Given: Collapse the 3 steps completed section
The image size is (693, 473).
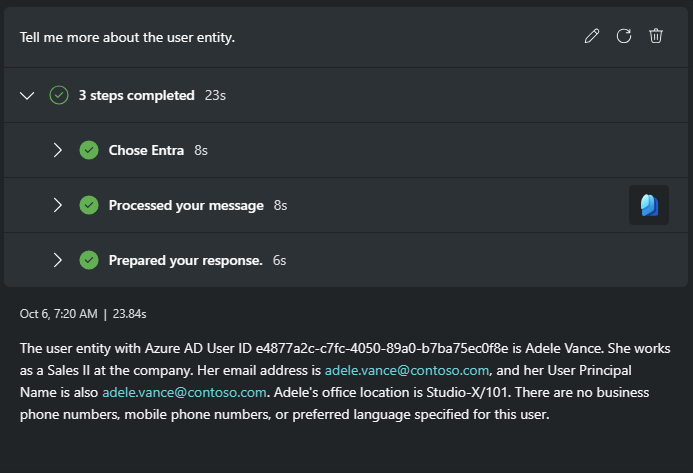Looking at the screenshot, I should (27, 95).
